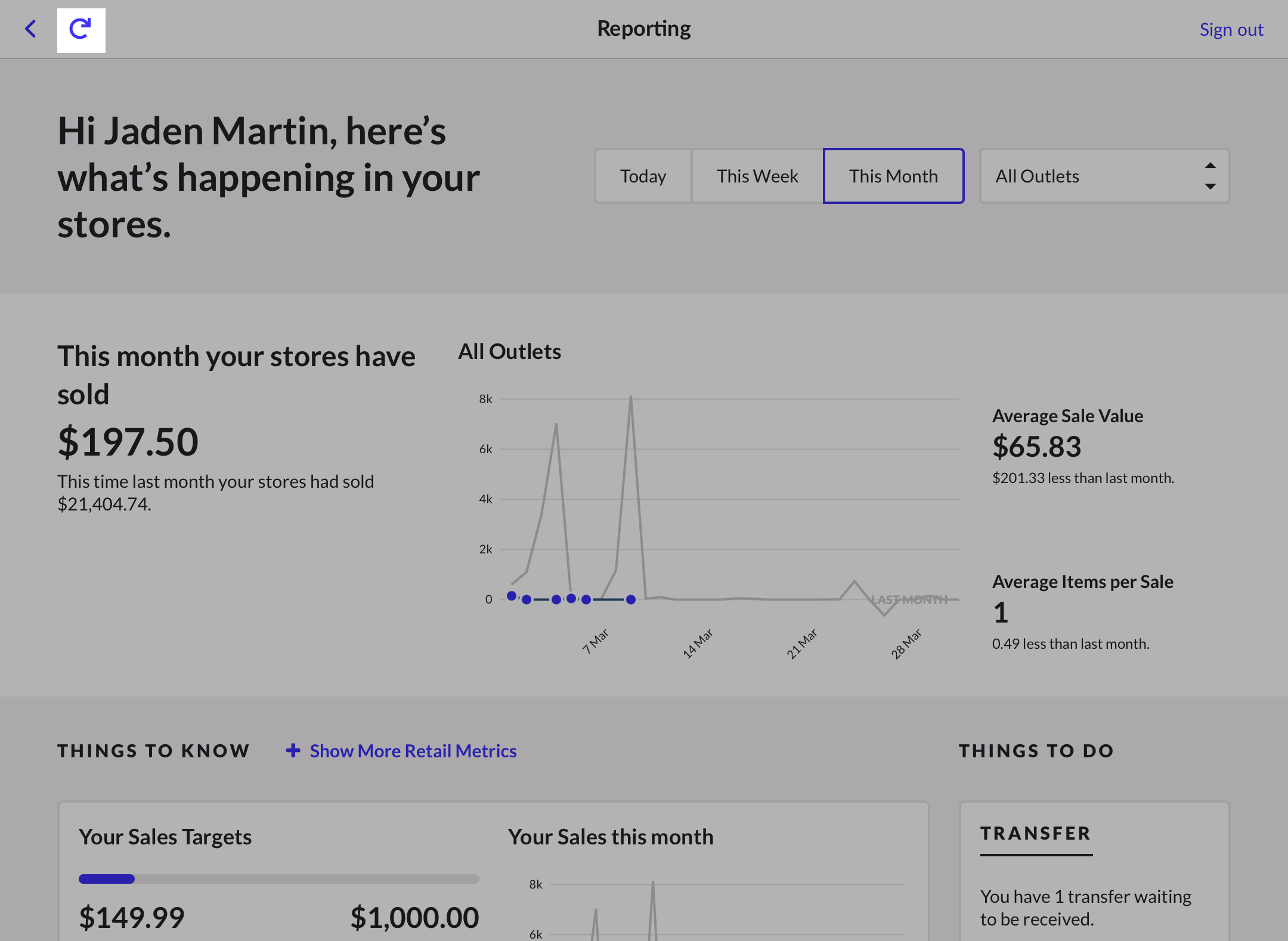The image size is (1288, 941).
Task: Click the sales target progress bar
Action: pyautogui.click(x=278, y=878)
